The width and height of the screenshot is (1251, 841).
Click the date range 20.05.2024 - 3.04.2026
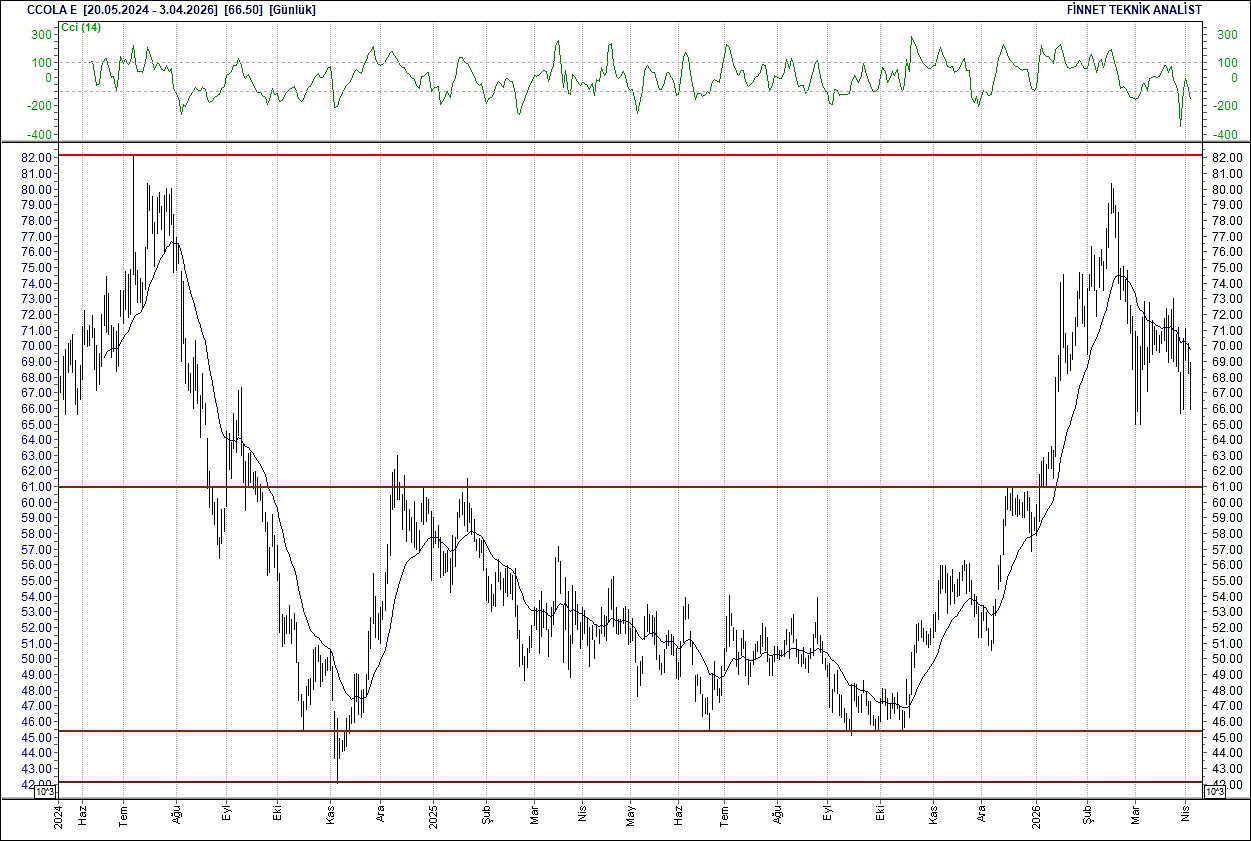pos(148,8)
